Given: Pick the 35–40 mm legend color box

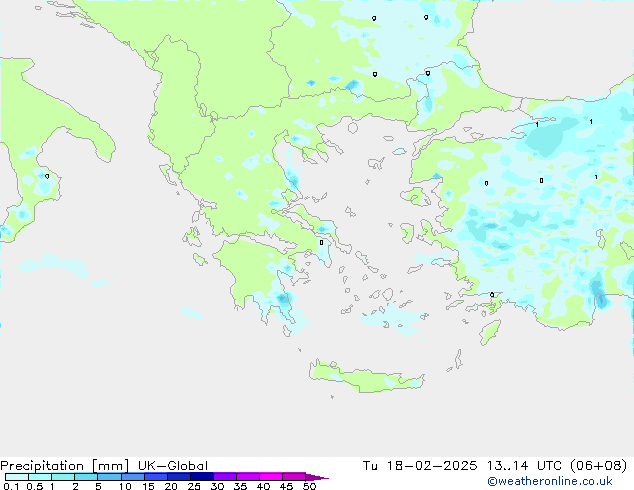Looking at the screenshot, I should pyautogui.click(x=248, y=477).
